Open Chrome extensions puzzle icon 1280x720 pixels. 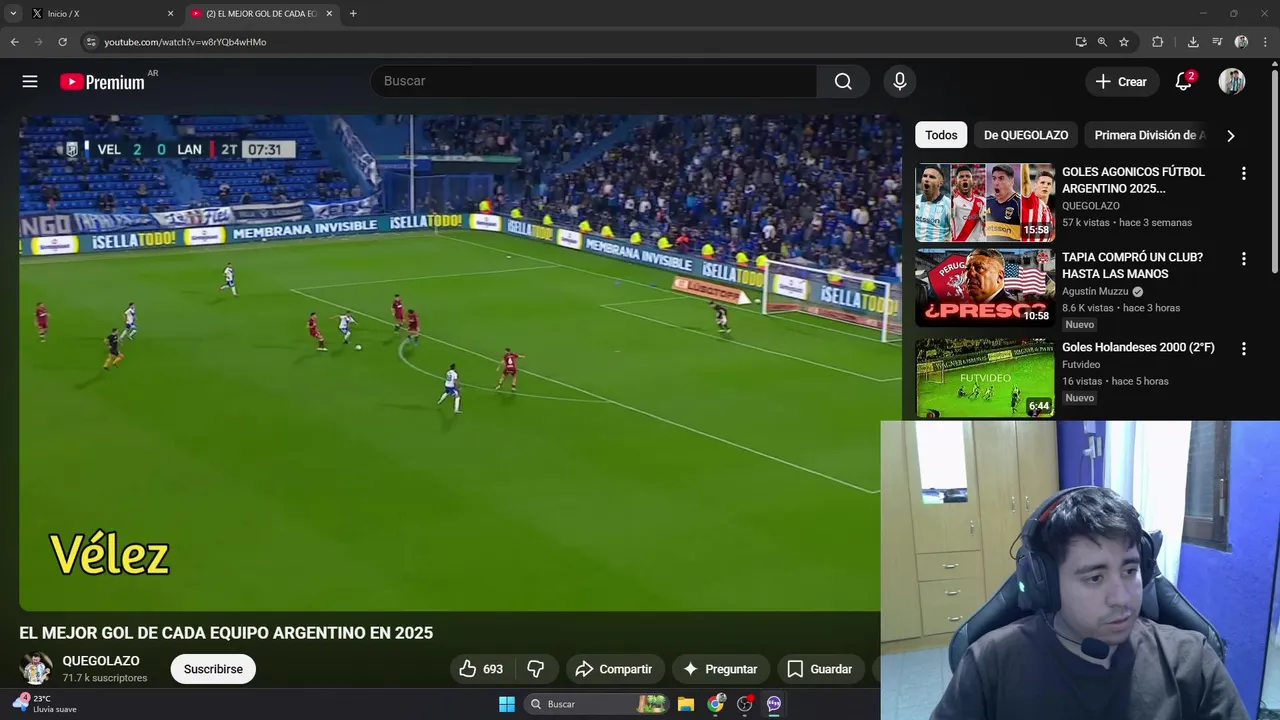point(1158,42)
